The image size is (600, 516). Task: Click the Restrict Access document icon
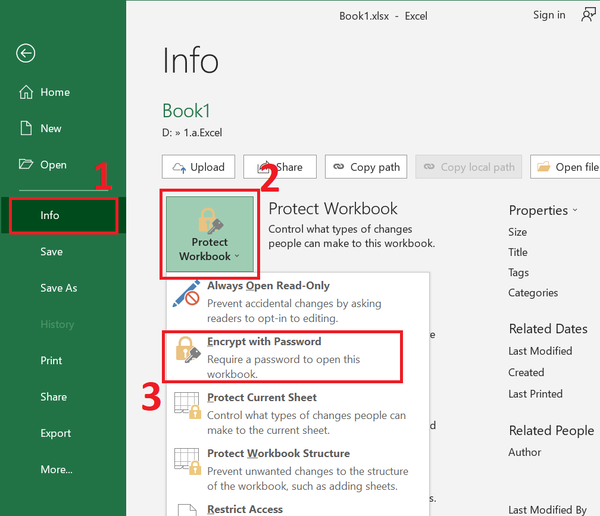187,510
